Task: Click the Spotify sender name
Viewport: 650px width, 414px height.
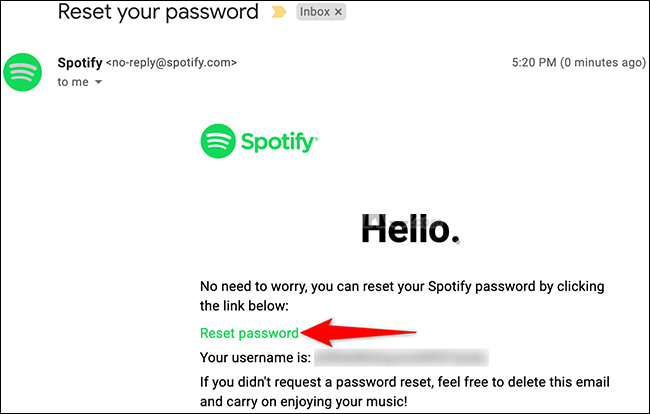Action: [x=80, y=63]
